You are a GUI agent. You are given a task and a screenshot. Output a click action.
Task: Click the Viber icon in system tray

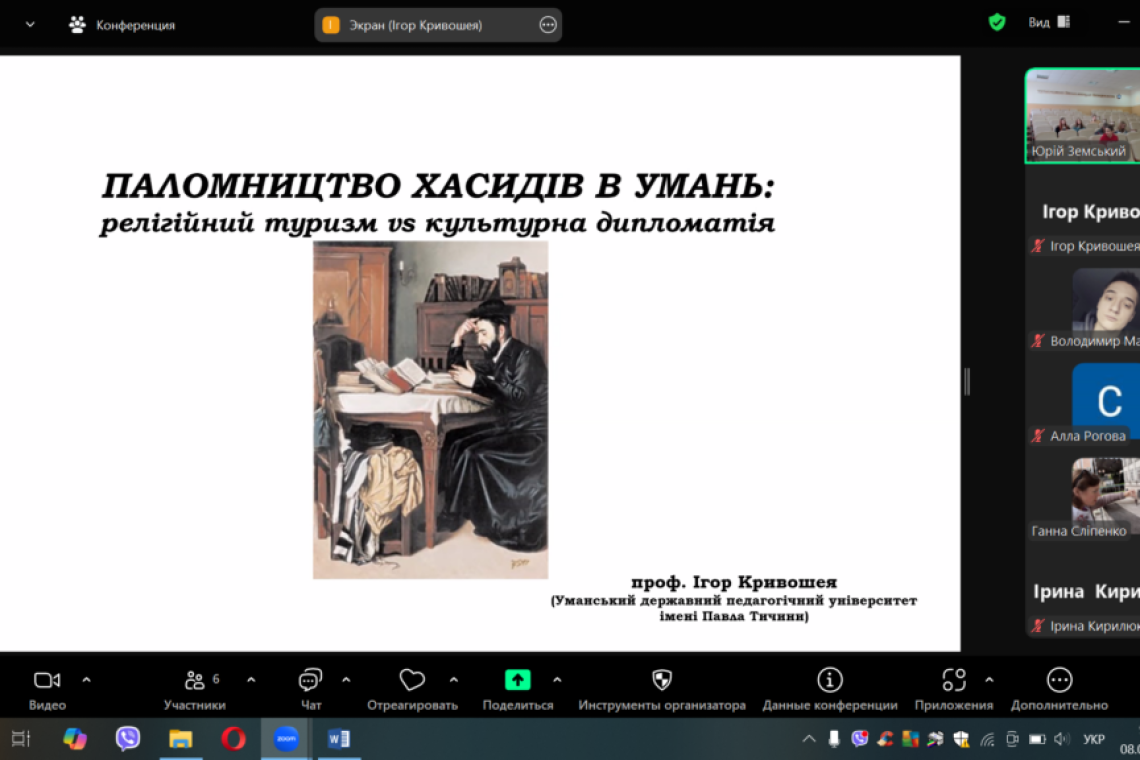860,739
